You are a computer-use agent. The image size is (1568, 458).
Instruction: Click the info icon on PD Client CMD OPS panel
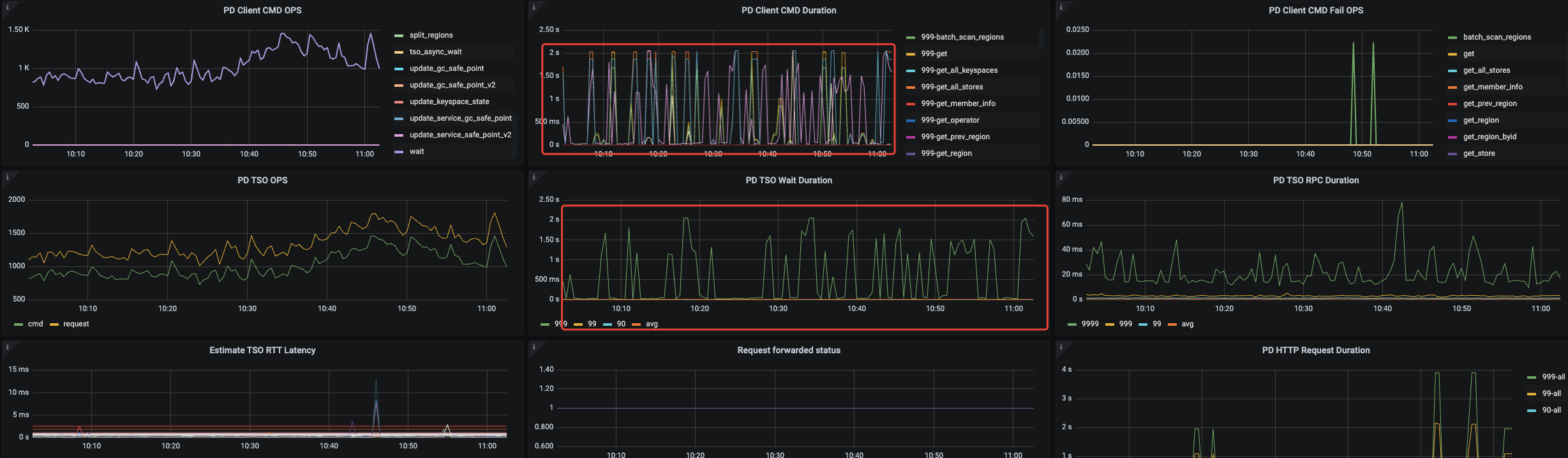point(7,7)
